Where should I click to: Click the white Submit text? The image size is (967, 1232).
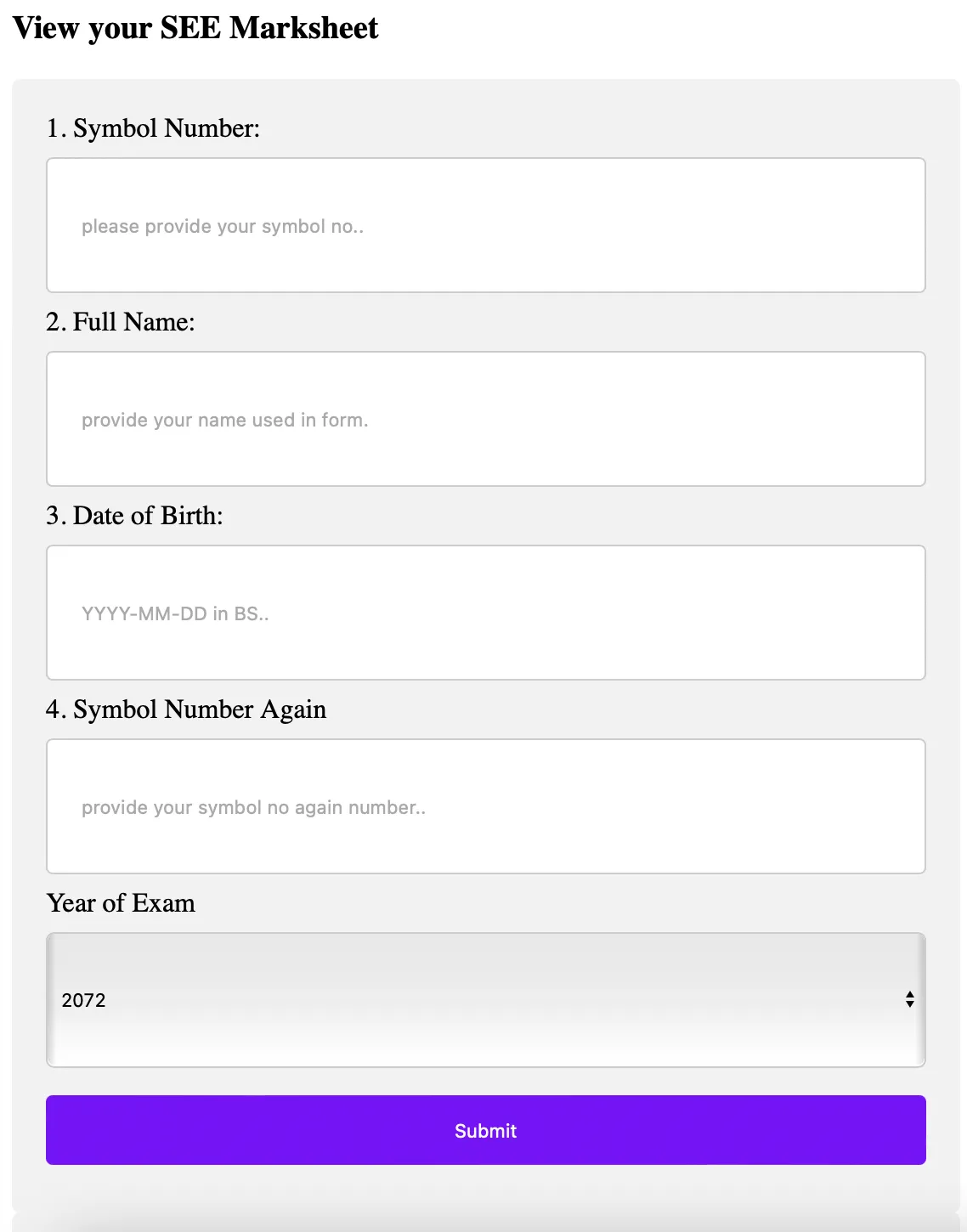[485, 1131]
